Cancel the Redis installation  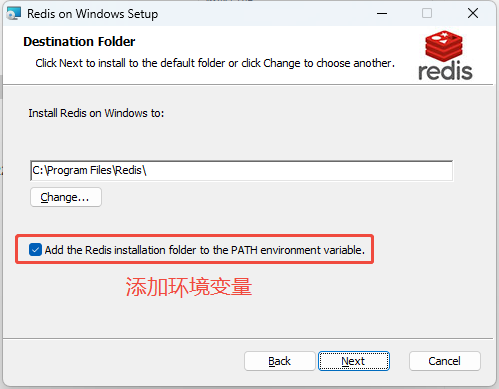[445, 361]
